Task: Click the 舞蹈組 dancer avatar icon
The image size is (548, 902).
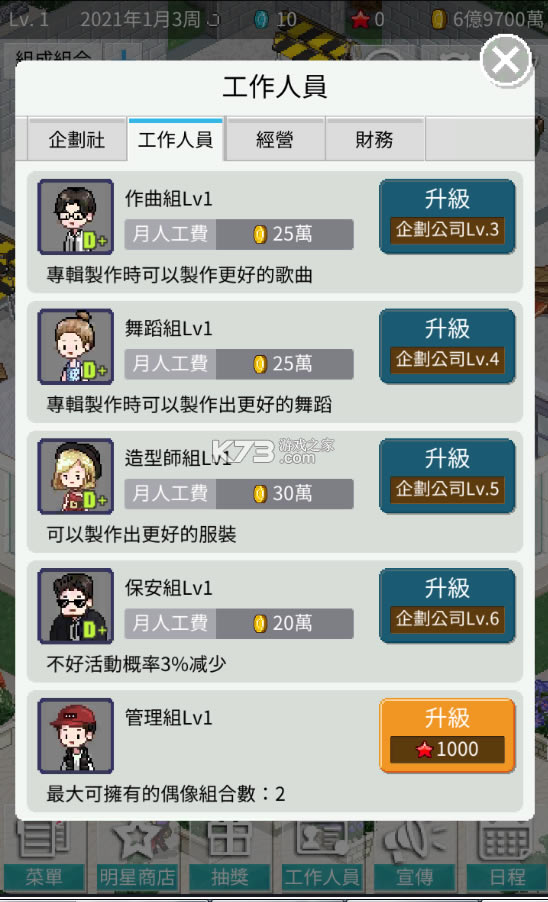Action: pyautogui.click(x=75, y=347)
